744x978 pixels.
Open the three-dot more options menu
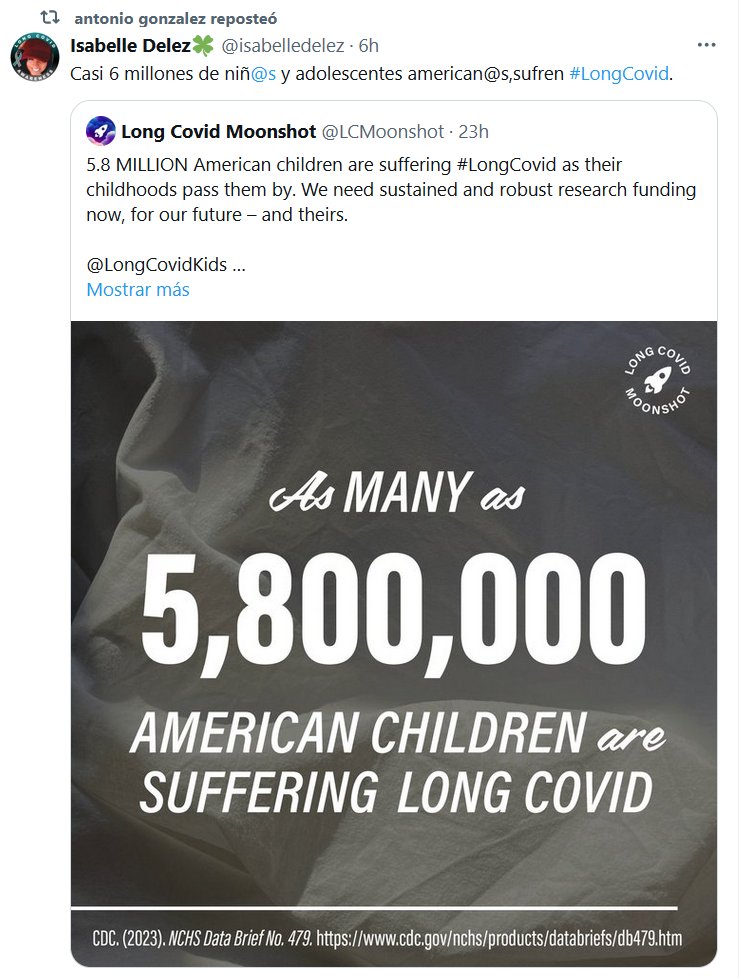click(706, 46)
